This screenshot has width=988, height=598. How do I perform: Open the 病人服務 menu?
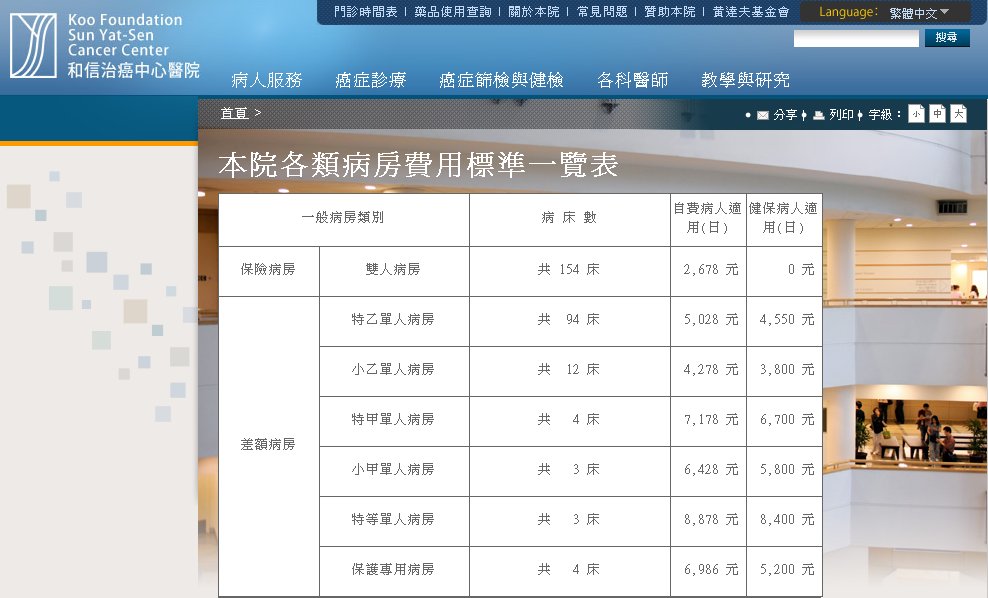[267, 80]
